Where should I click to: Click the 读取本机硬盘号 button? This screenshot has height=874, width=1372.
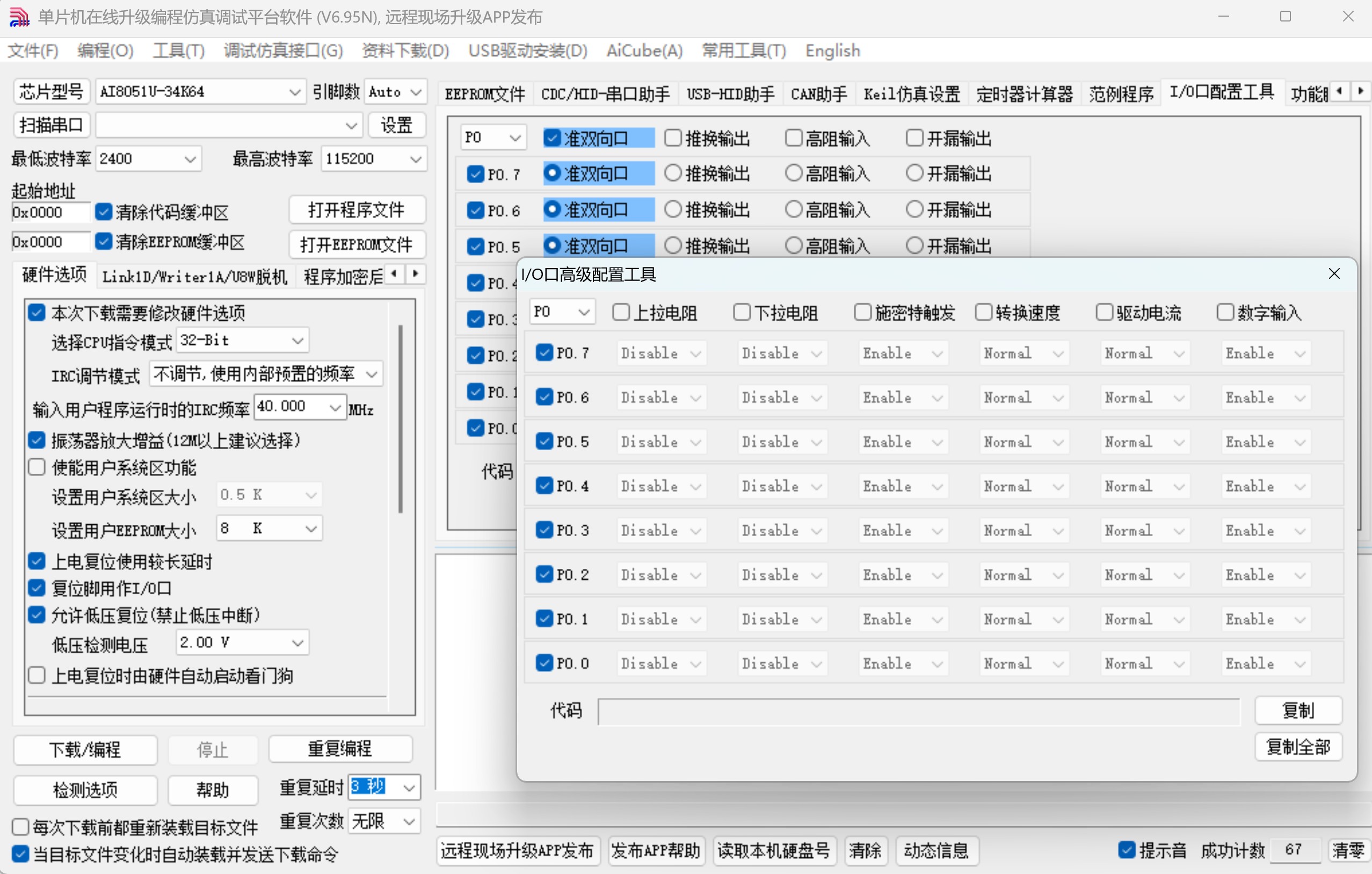774,850
